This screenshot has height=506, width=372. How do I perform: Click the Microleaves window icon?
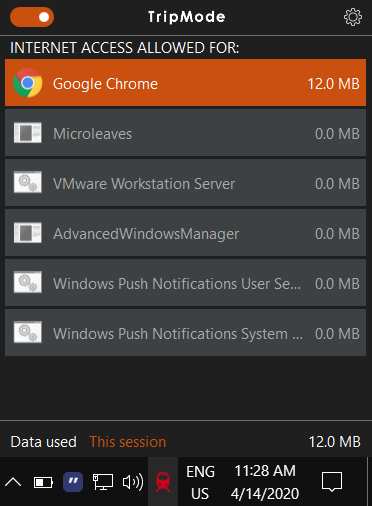(28, 133)
